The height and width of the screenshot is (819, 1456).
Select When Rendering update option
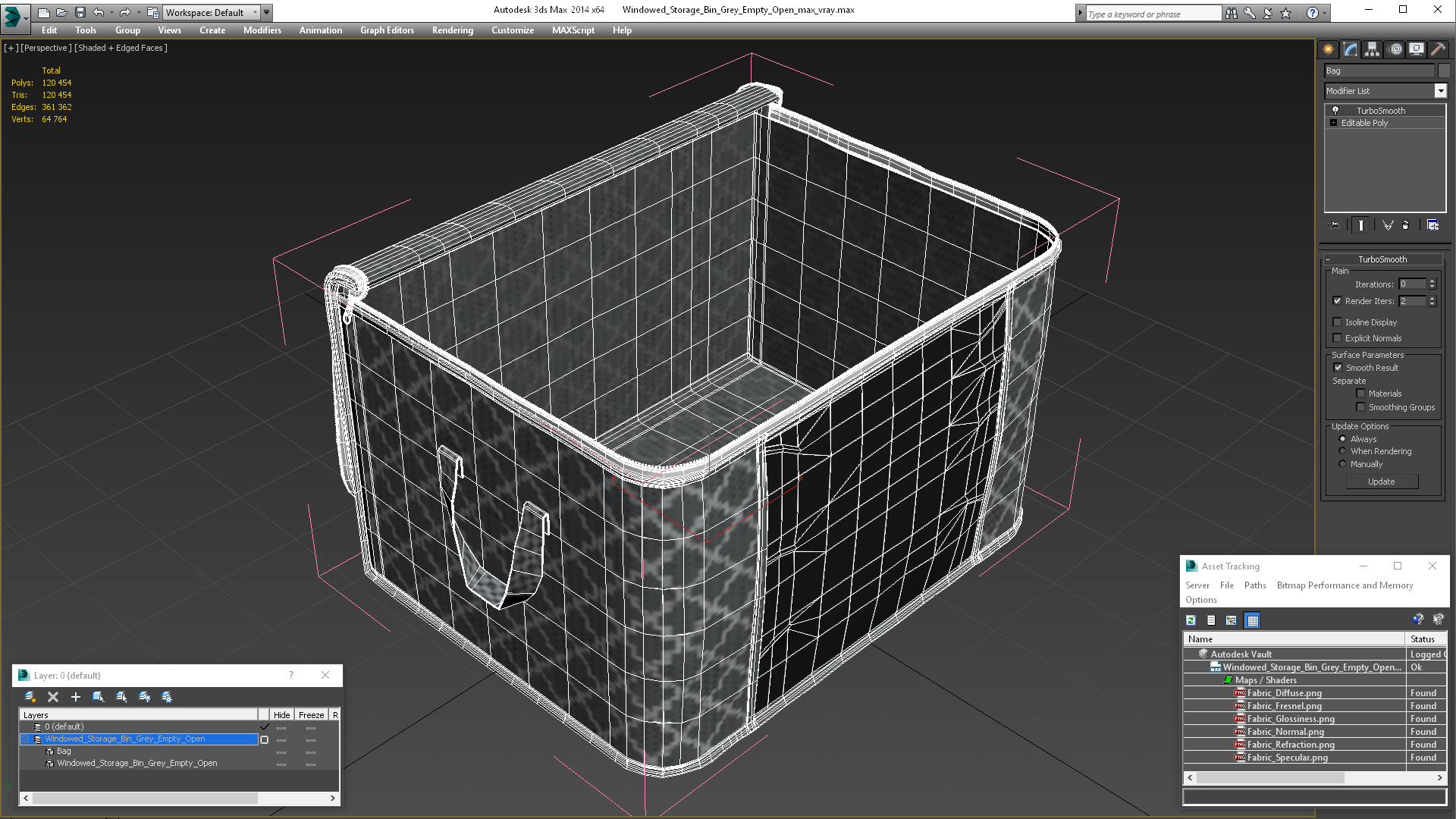tap(1343, 451)
